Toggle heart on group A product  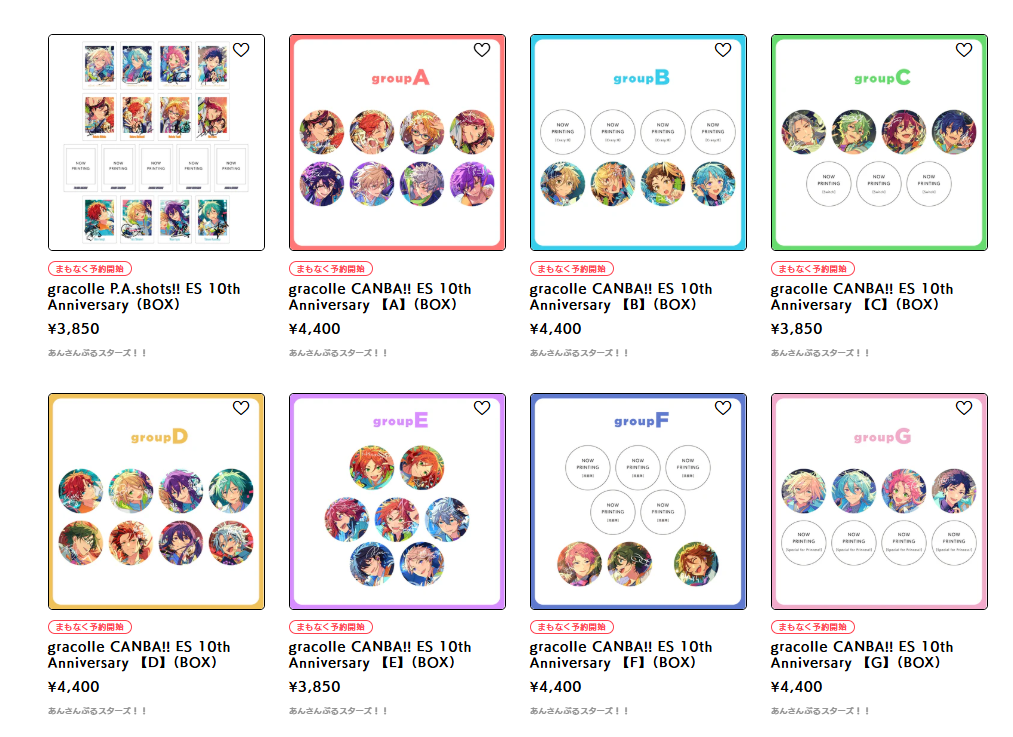[482, 50]
